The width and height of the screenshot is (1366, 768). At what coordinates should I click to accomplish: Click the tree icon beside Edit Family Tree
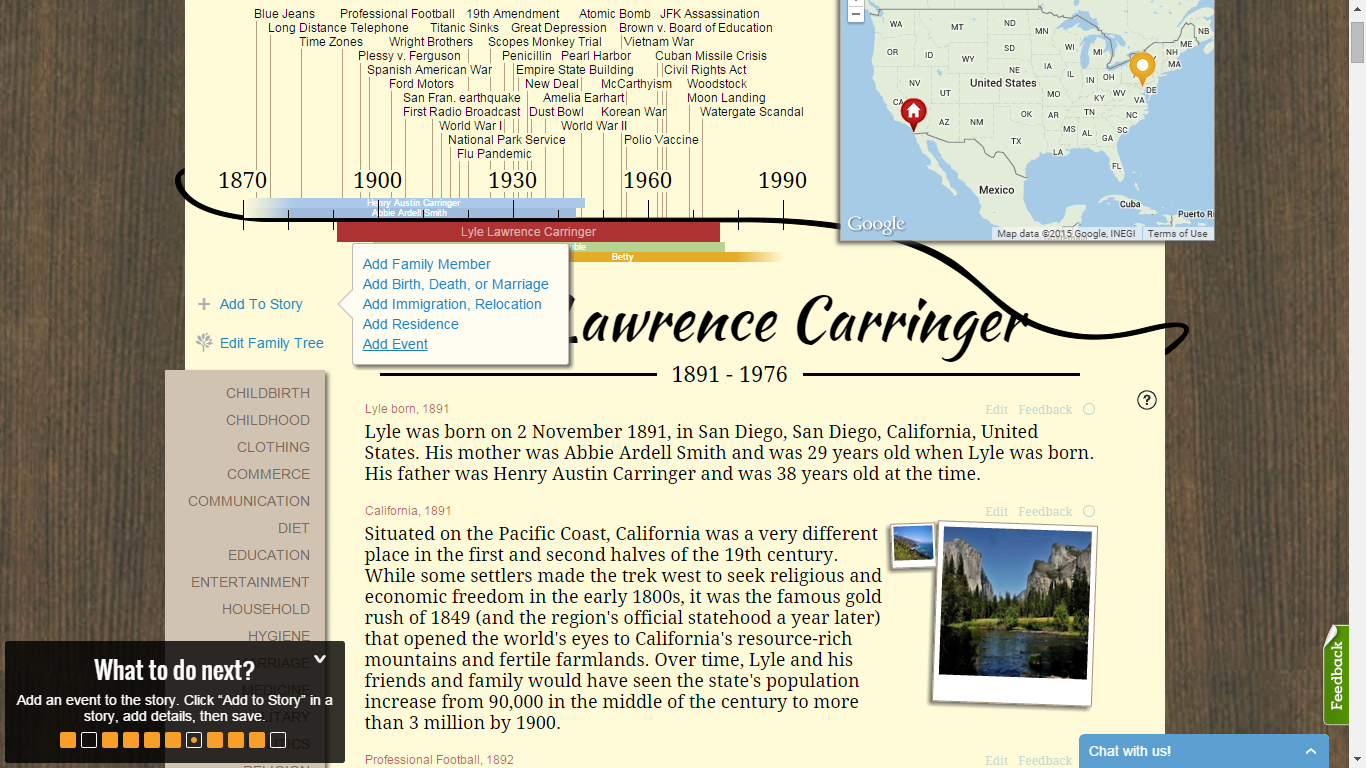tap(204, 343)
